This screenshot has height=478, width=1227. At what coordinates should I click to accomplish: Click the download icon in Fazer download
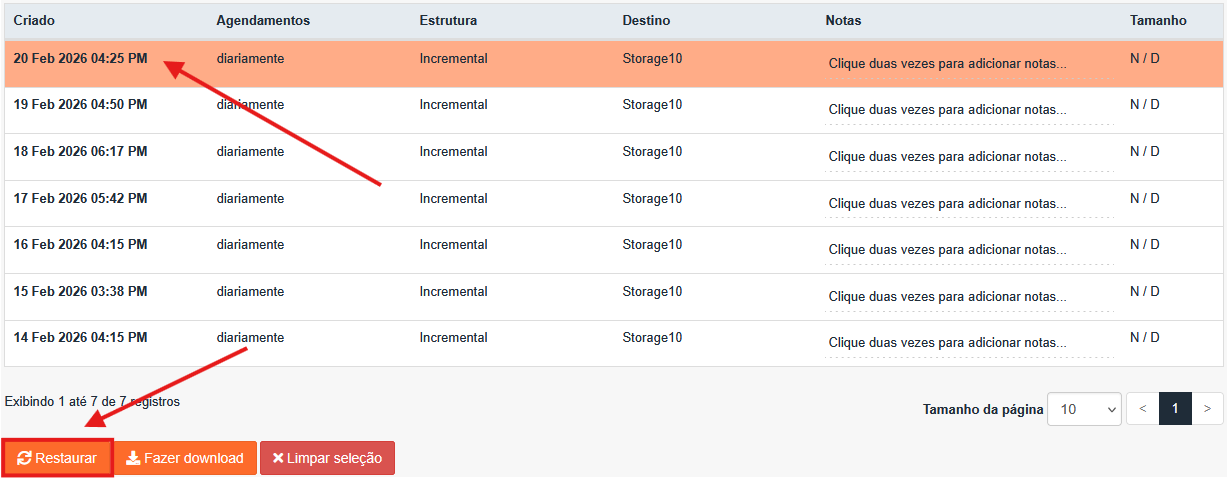tap(132, 458)
